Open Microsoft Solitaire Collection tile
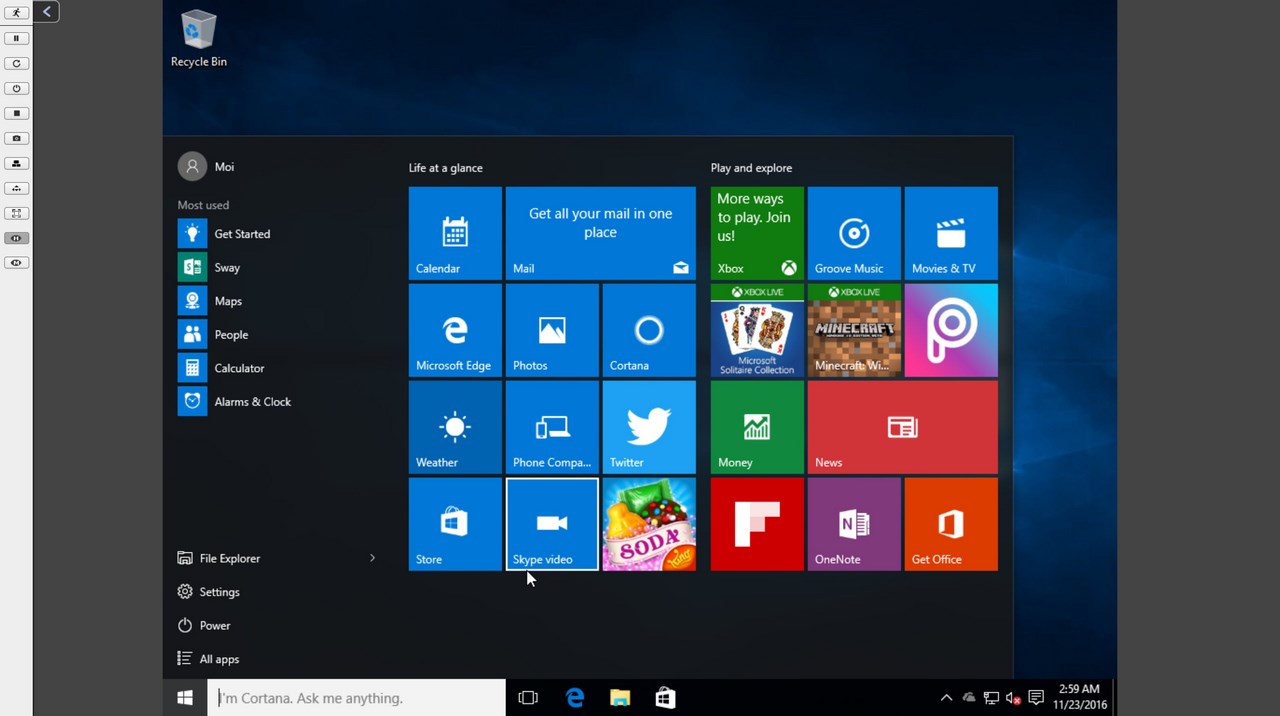The width and height of the screenshot is (1280, 716). (x=757, y=330)
